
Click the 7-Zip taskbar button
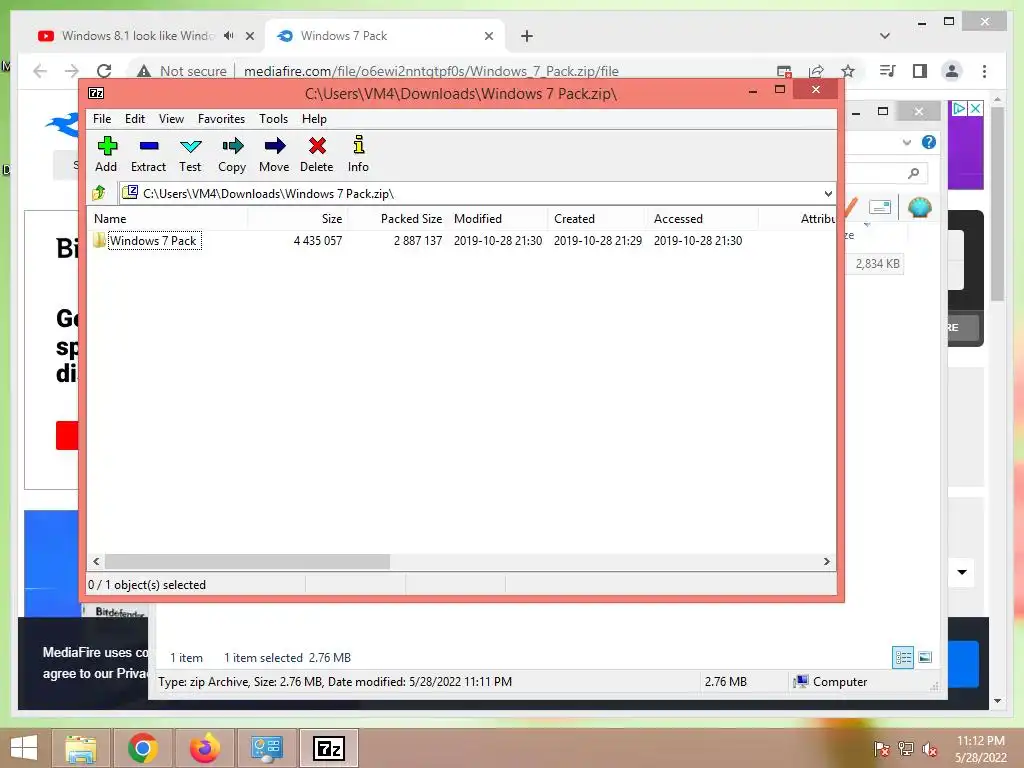pos(329,748)
